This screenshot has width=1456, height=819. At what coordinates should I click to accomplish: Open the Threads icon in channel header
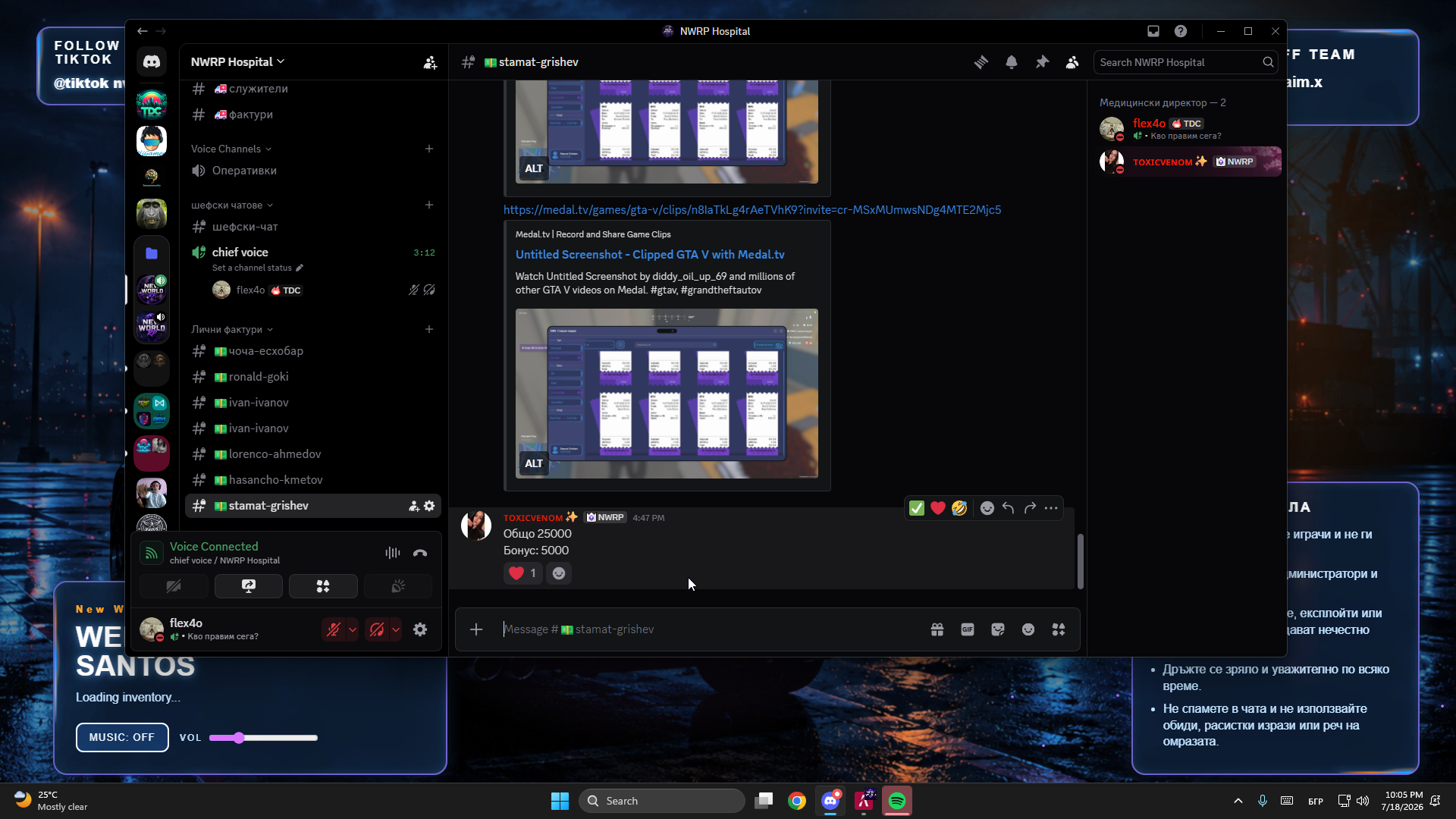point(981,62)
